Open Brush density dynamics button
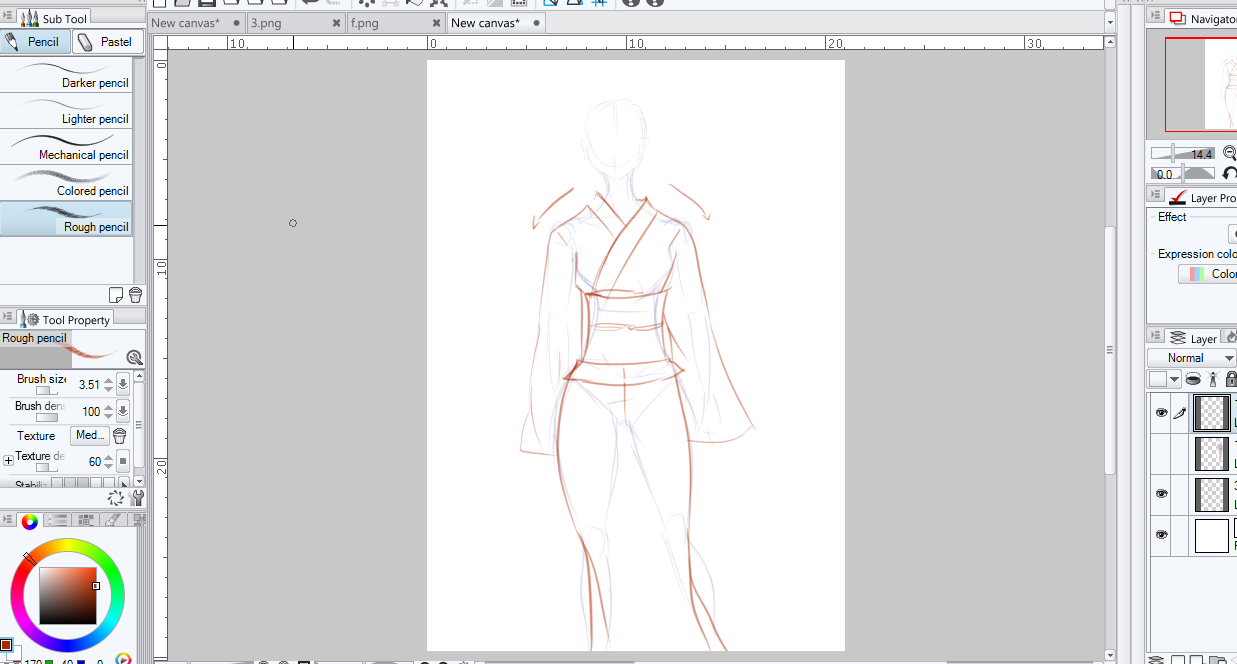Viewport: 1237px width, 664px height. click(123, 411)
